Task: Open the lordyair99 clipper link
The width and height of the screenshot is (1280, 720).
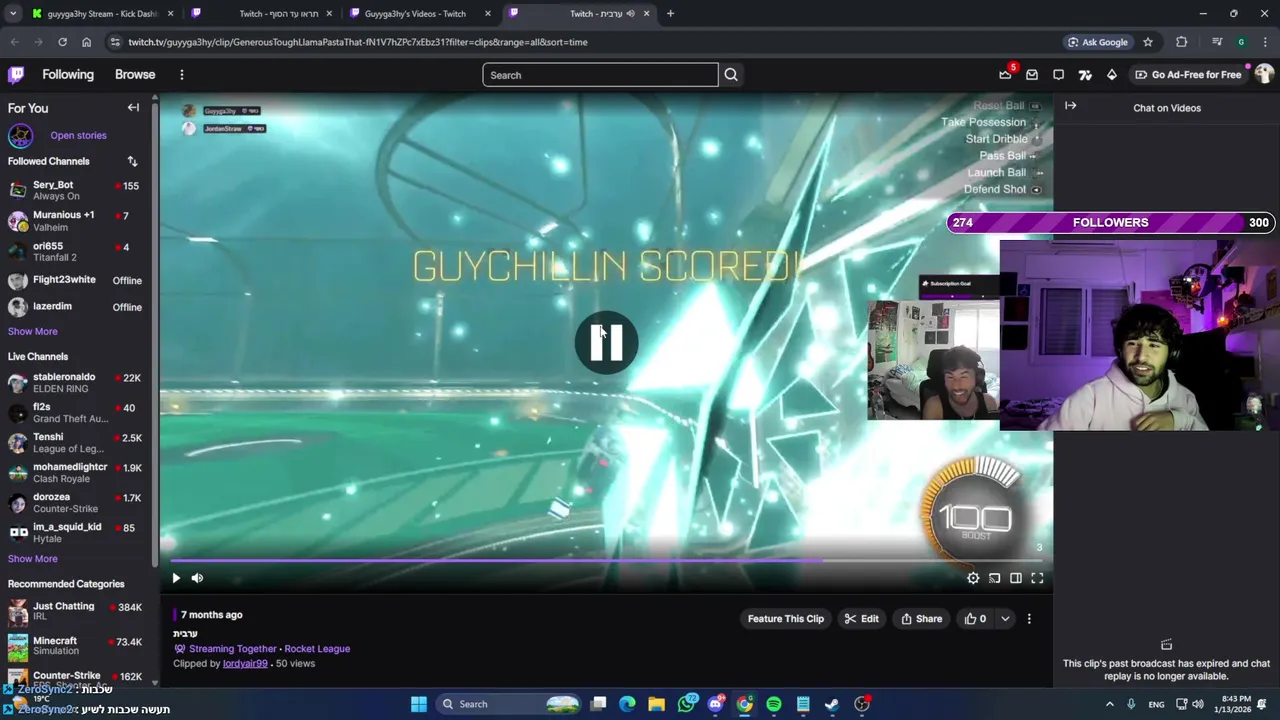Action: [245, 664]
